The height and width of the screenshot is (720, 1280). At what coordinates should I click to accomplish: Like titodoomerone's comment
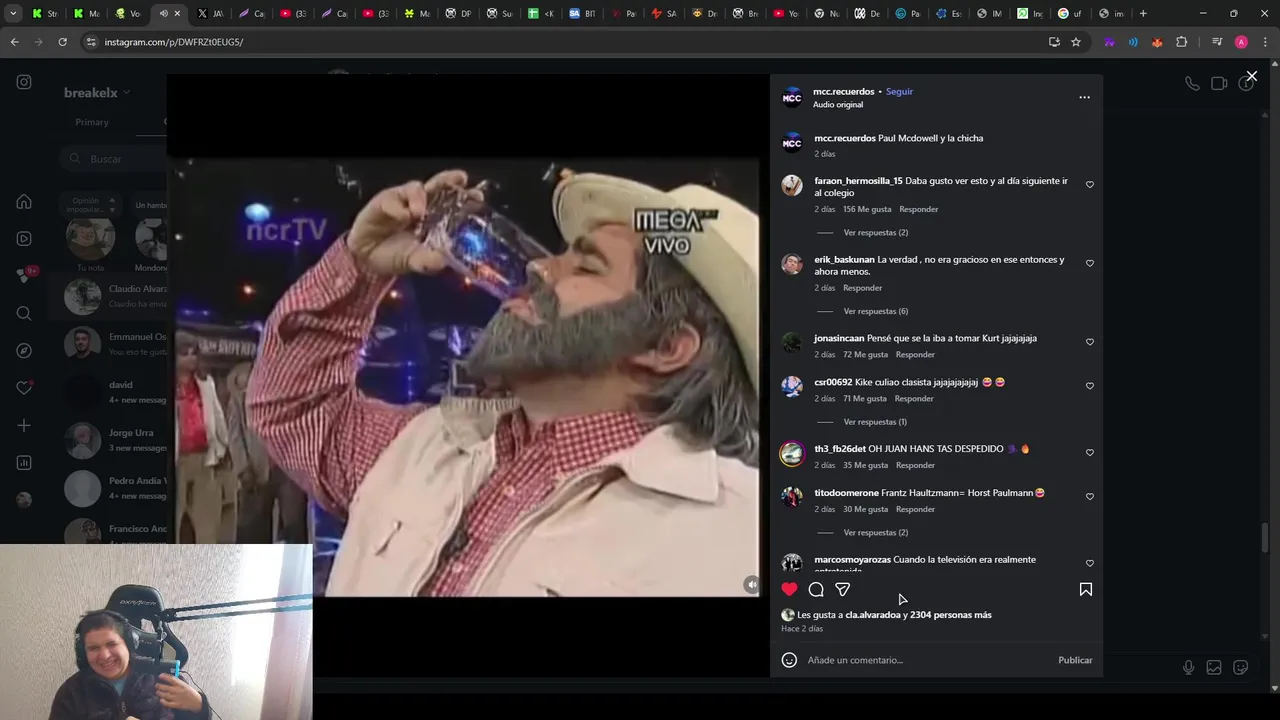(1090, 496)
